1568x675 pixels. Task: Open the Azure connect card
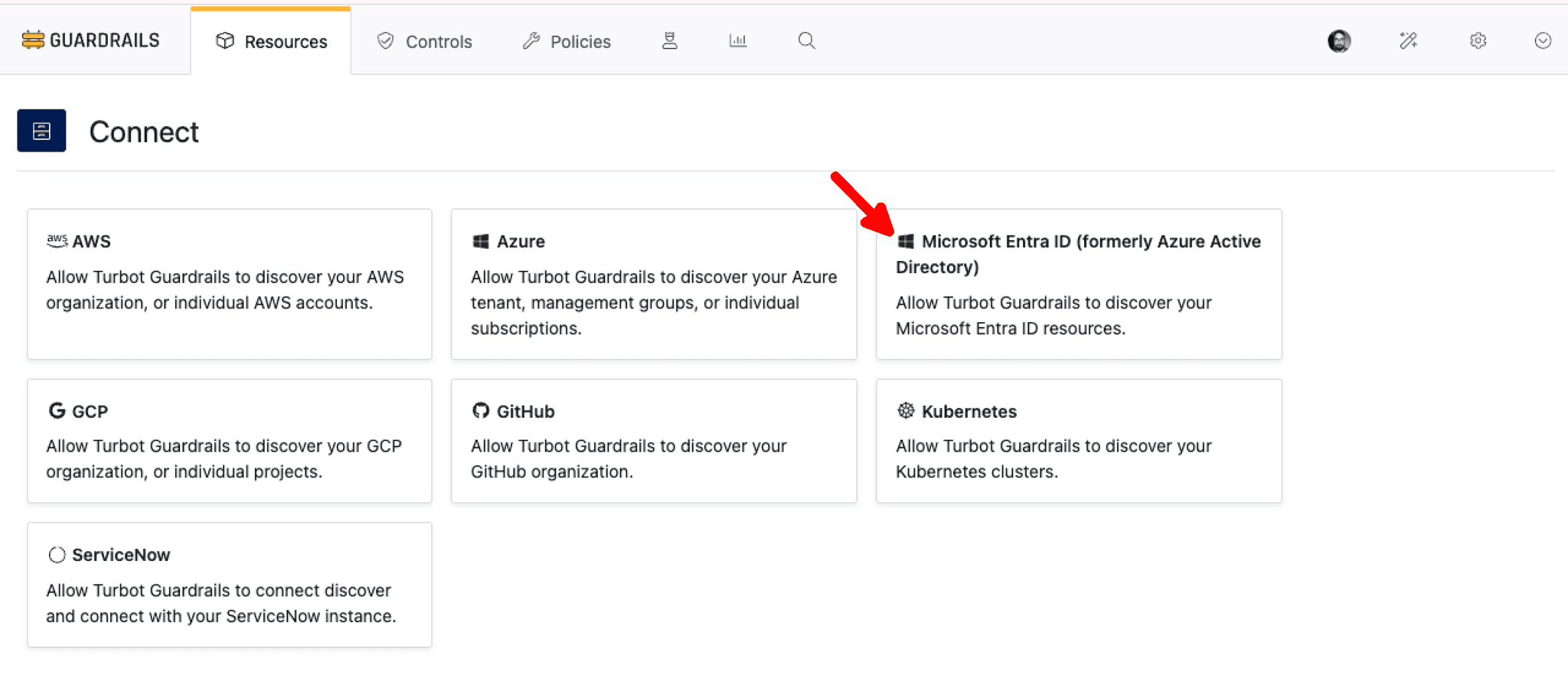(x=654, y=284)
